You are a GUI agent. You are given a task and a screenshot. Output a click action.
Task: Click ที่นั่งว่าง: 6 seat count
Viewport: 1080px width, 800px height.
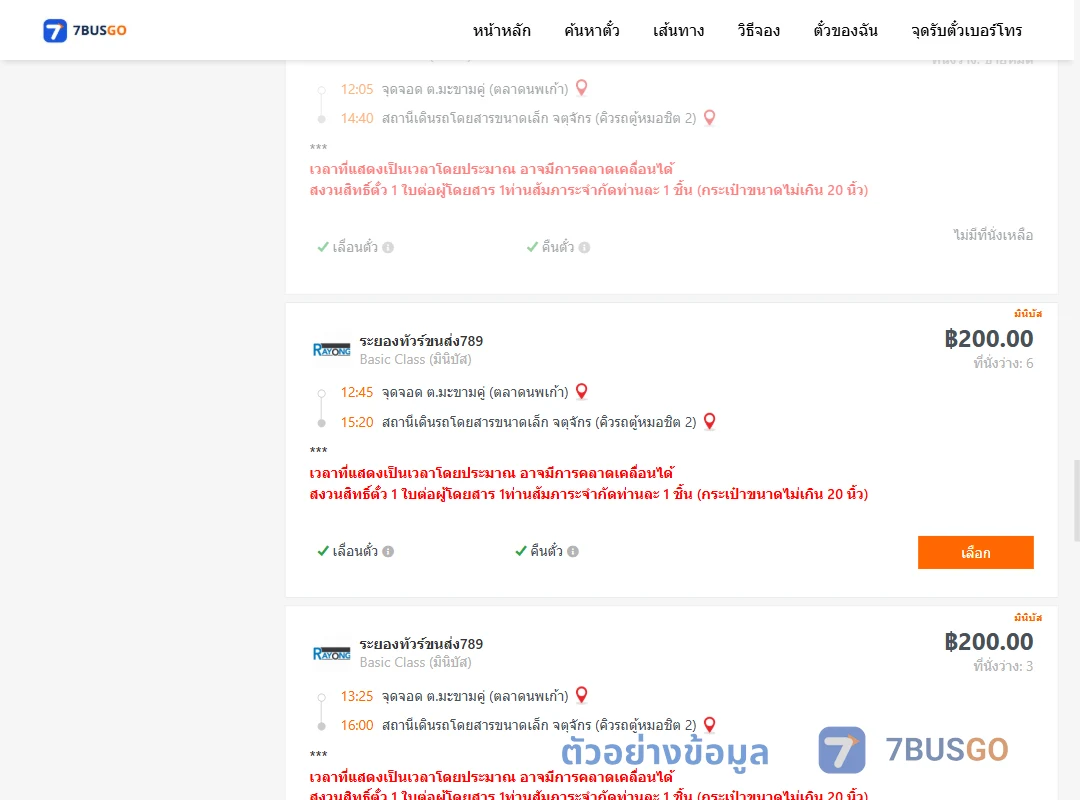click(1003, 363)
